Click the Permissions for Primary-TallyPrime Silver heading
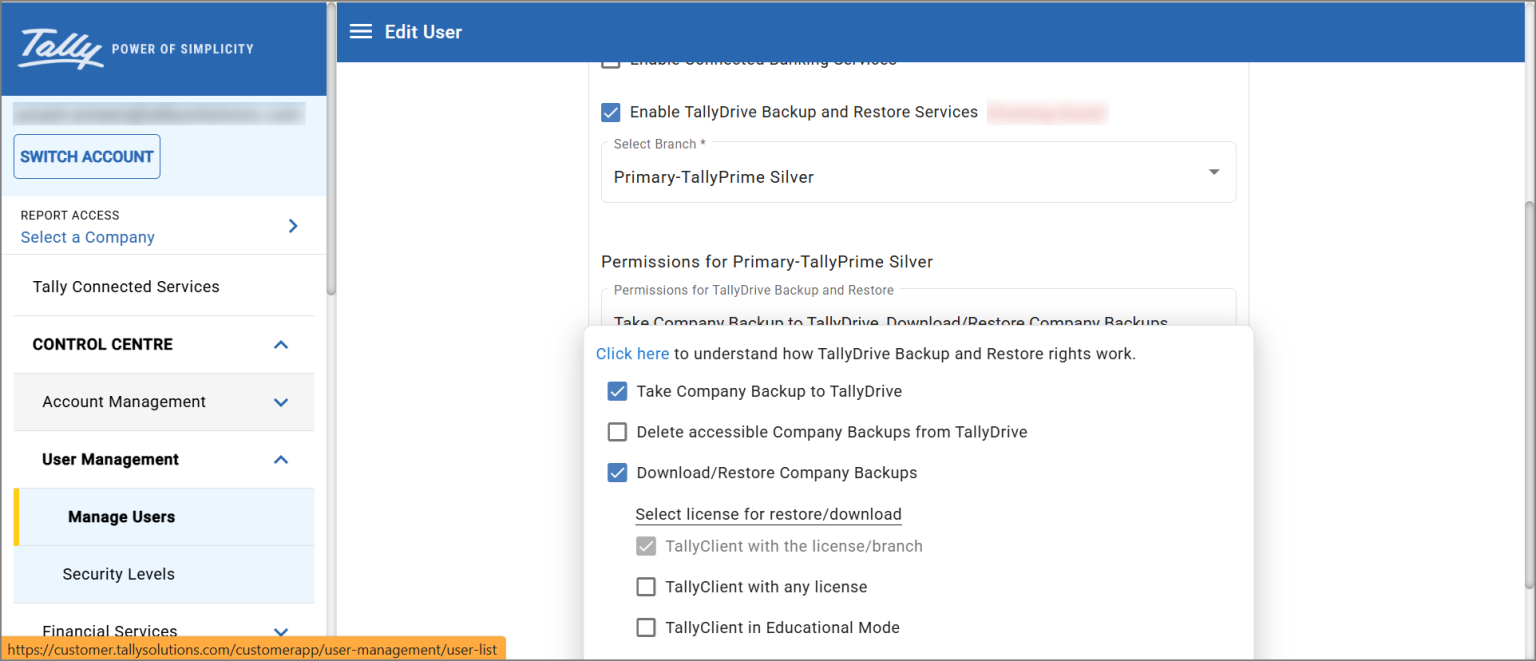 (x=767, y=262)
